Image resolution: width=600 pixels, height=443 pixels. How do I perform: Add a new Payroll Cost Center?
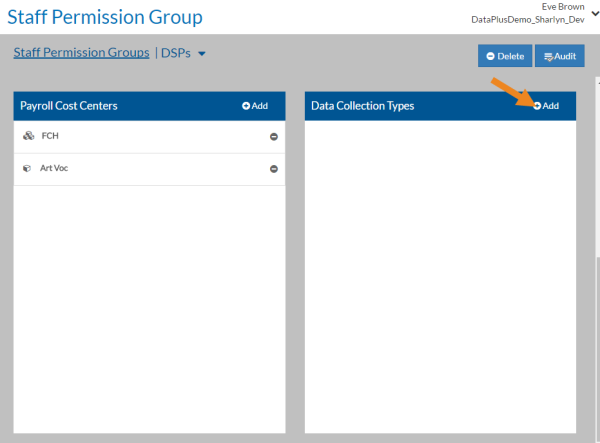pos(255,106)
